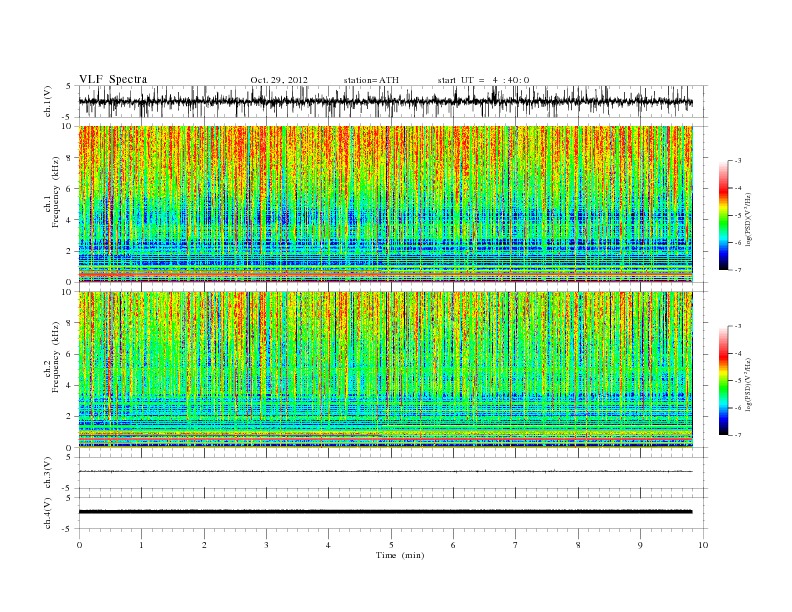This screenshot has width=792, height=612.
Task: Click the "start UT = 4:40:0" text
Action: 483,80
